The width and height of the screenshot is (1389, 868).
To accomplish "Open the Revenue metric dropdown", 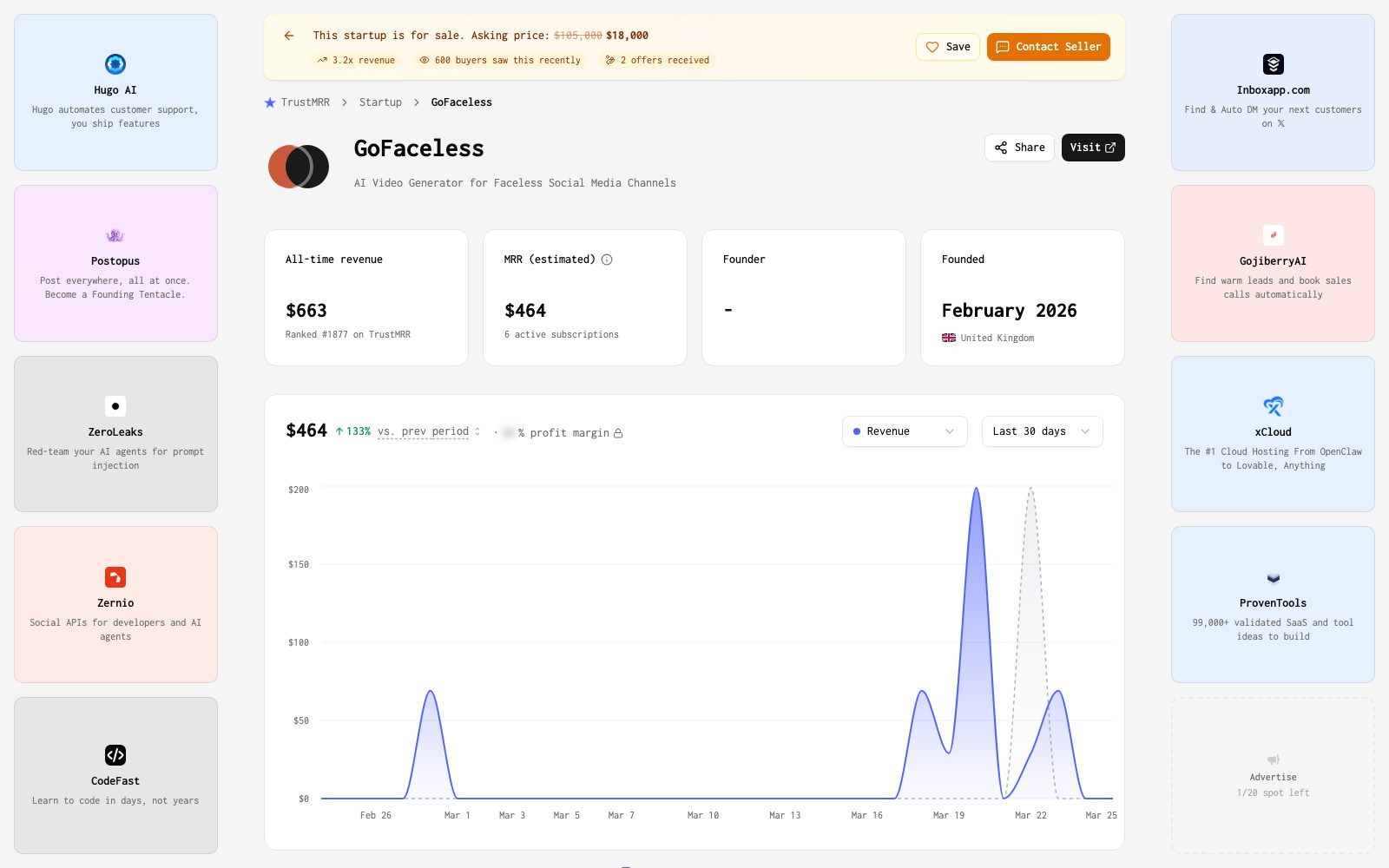I will click(905, 431).
